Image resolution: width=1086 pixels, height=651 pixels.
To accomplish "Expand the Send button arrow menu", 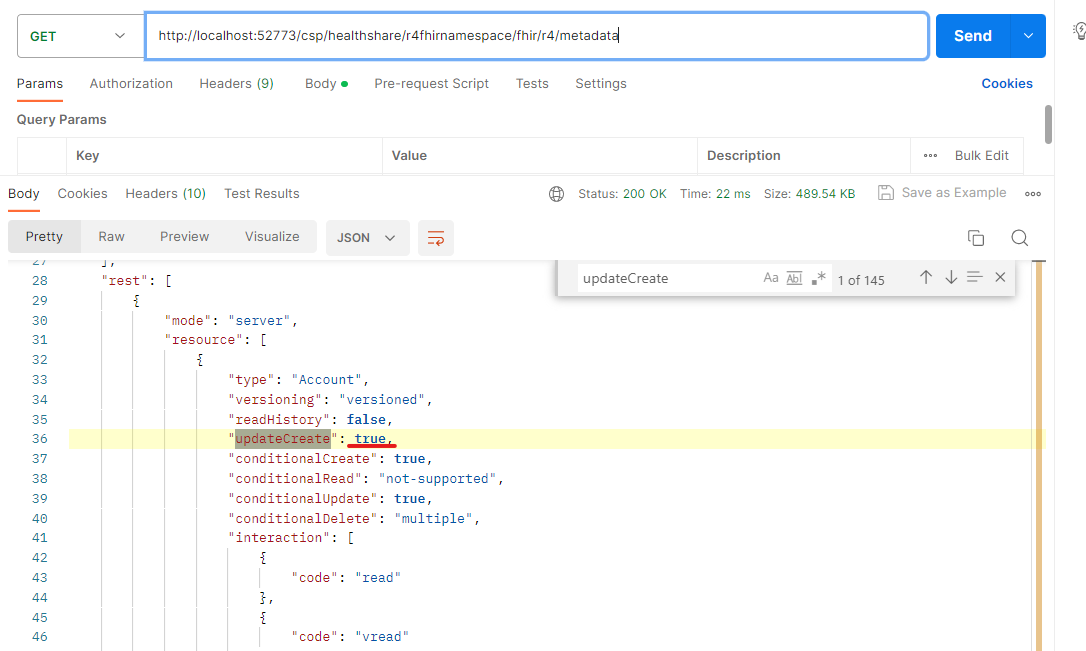I will (x=1028, y=36).
